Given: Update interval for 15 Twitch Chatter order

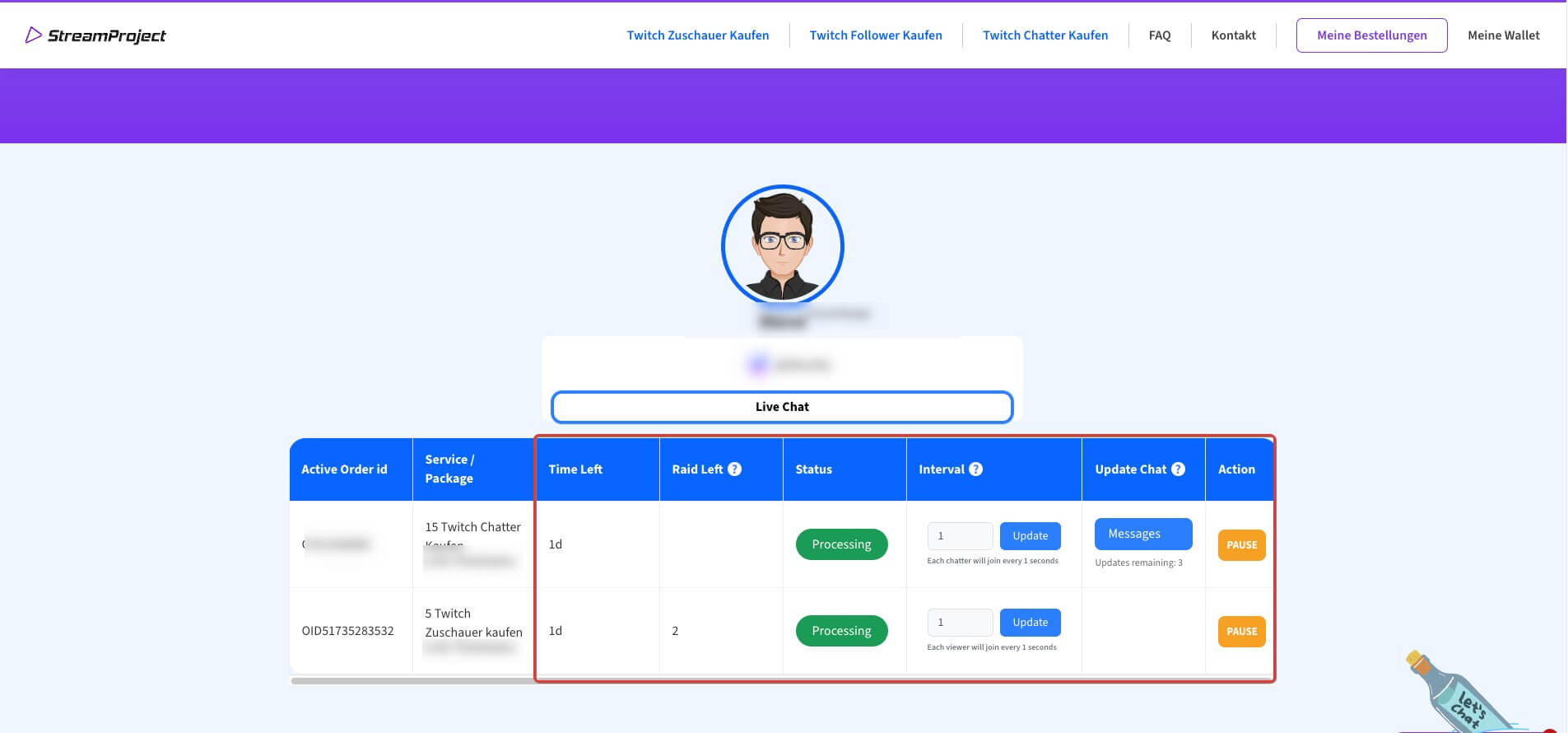Looking at the screenshot, I should [x=1031, y=536].
